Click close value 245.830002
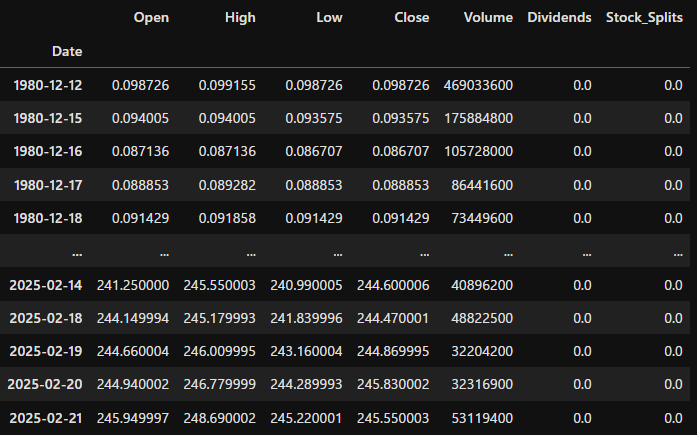 coord(393,384)
